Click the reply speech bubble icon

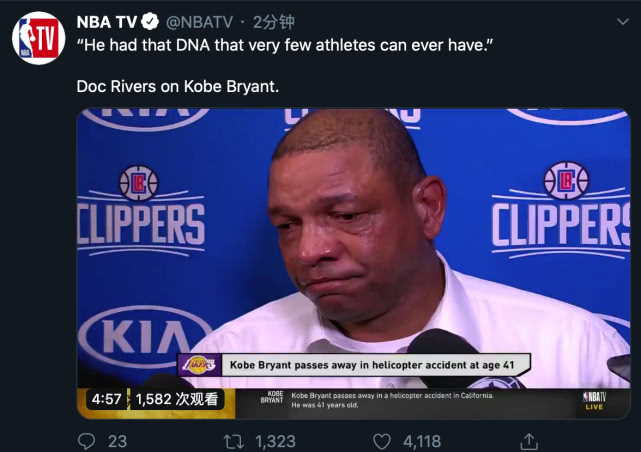(87, 440)
